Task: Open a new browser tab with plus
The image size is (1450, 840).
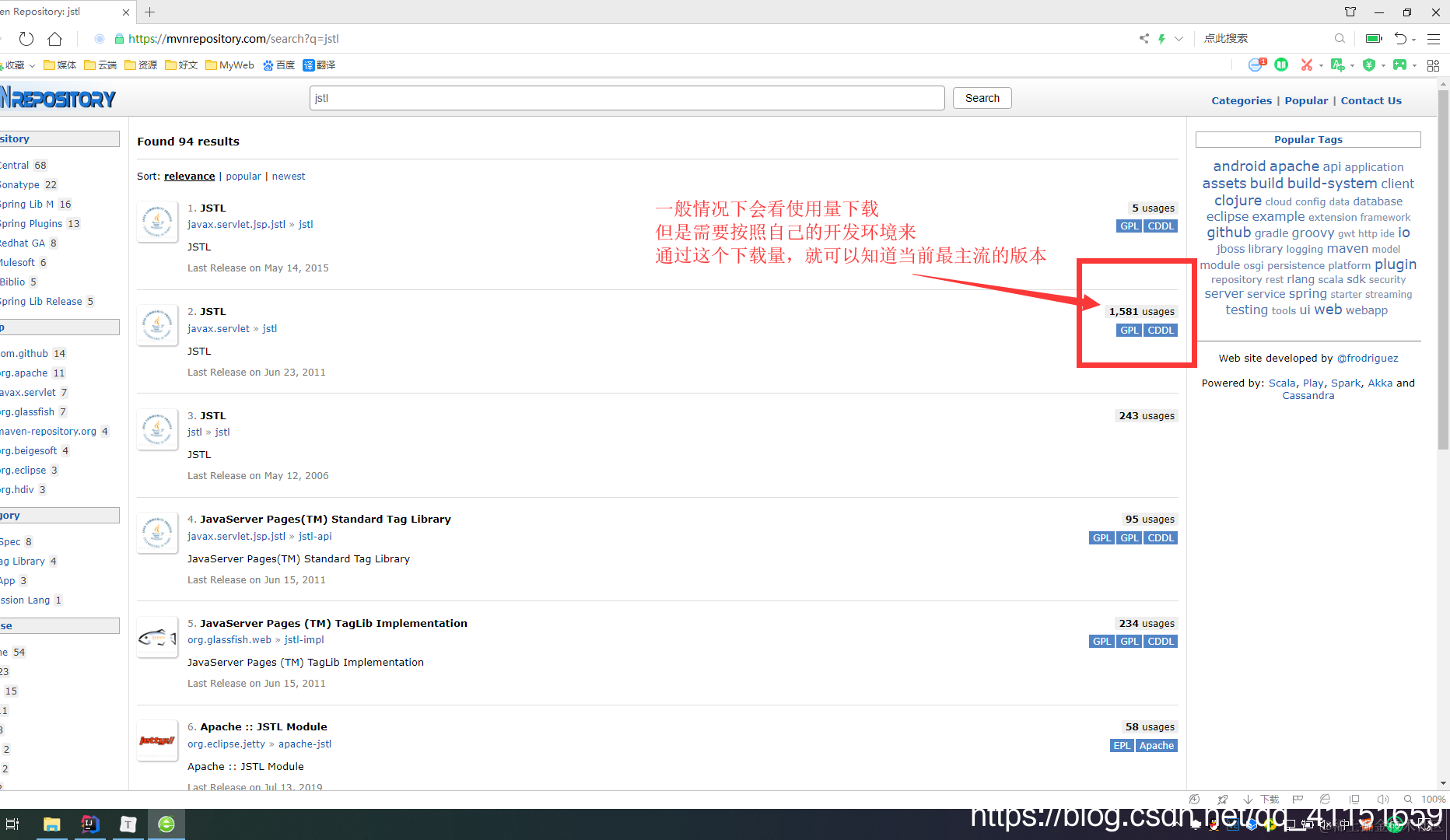Action: (150, 12)
